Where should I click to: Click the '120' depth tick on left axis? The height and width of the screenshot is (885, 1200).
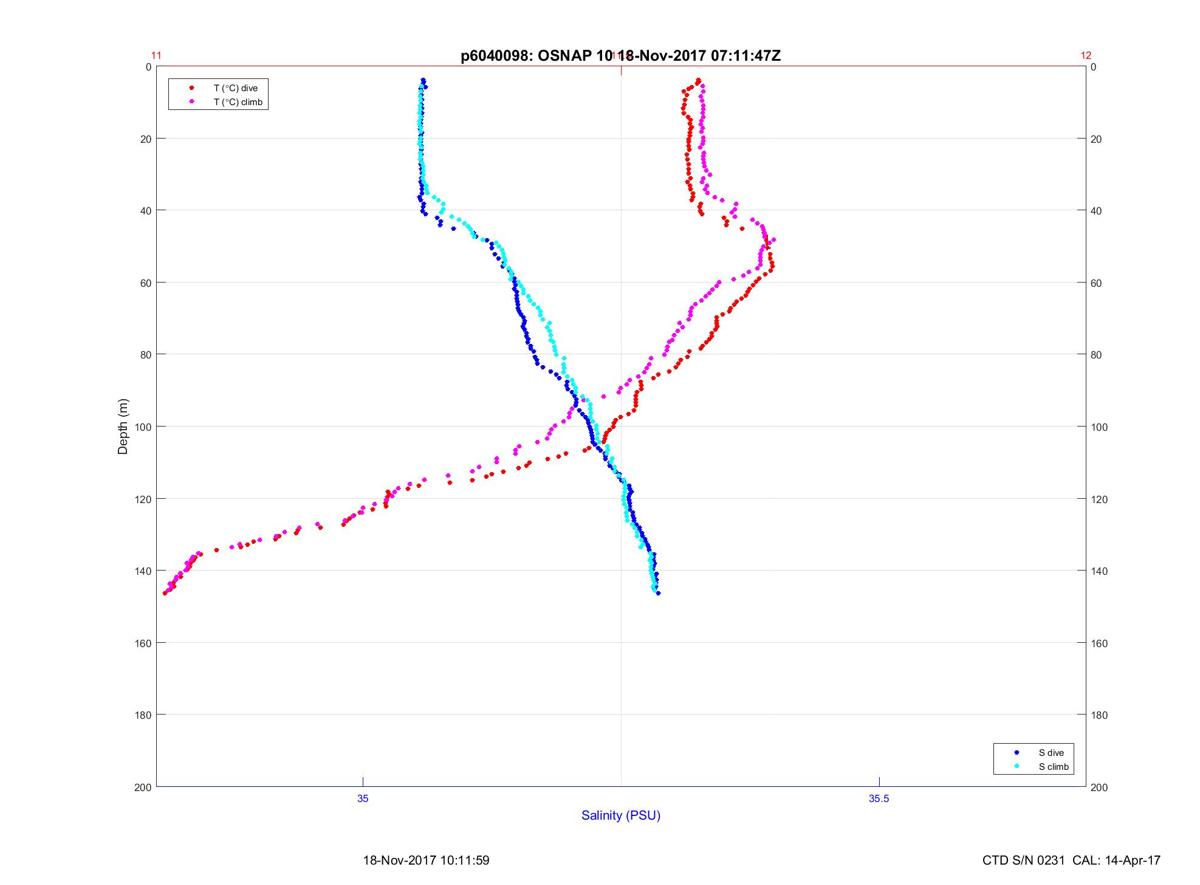[142, 499]
